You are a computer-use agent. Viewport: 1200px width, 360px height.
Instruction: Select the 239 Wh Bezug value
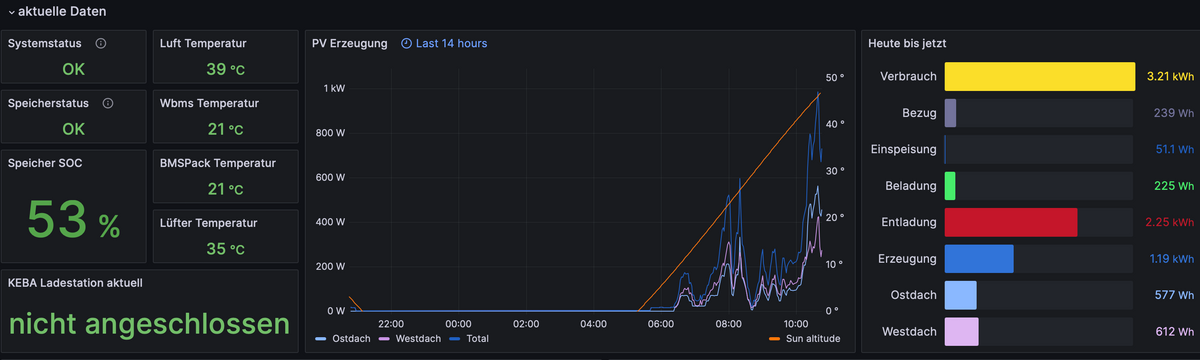pos(1173,113)
